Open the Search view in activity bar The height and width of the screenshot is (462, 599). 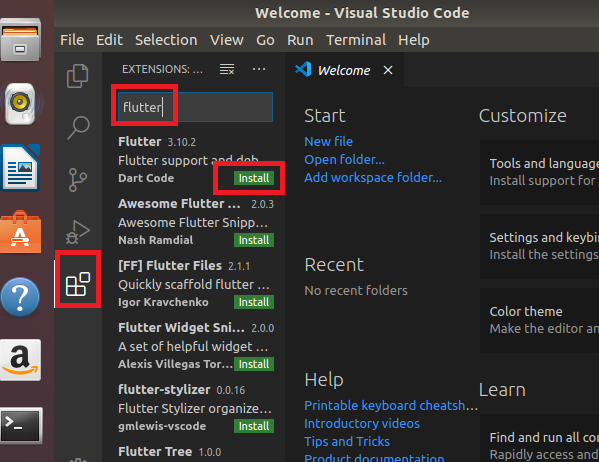pyautogui.click(x=78, y=128)
